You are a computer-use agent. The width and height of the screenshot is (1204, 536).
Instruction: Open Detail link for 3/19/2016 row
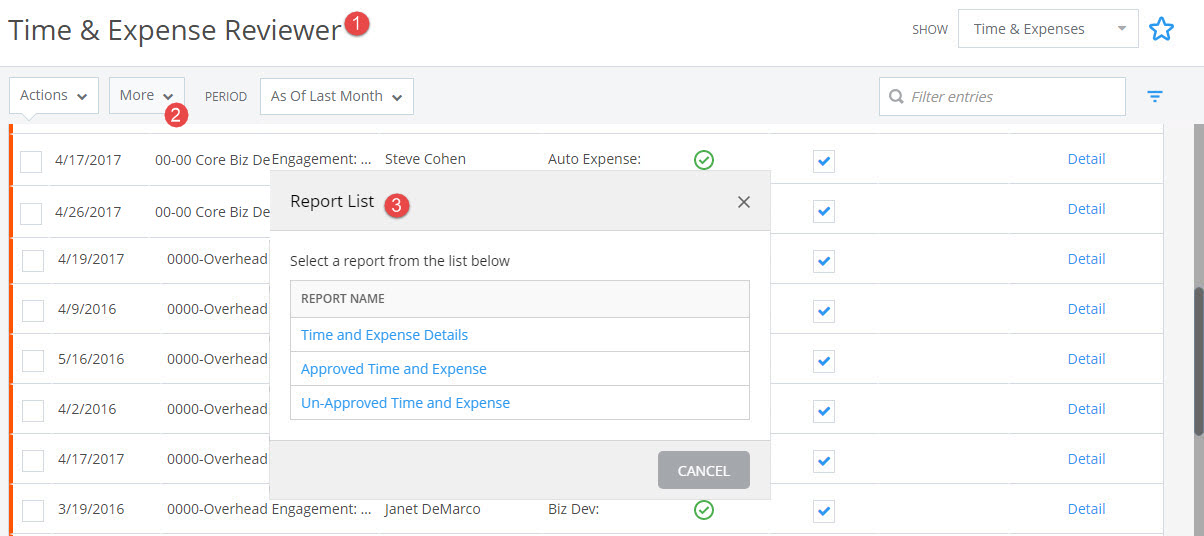tap(1086, 509)
